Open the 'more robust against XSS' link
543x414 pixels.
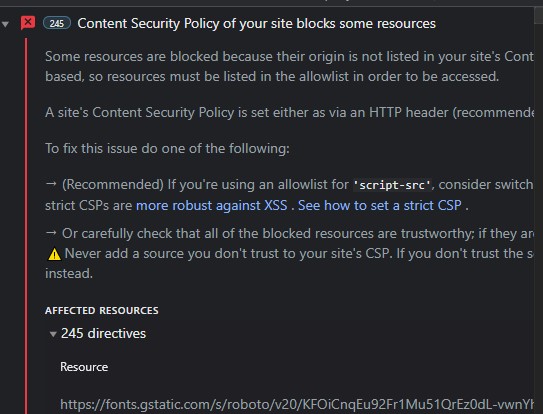click(x=212, y=205)
